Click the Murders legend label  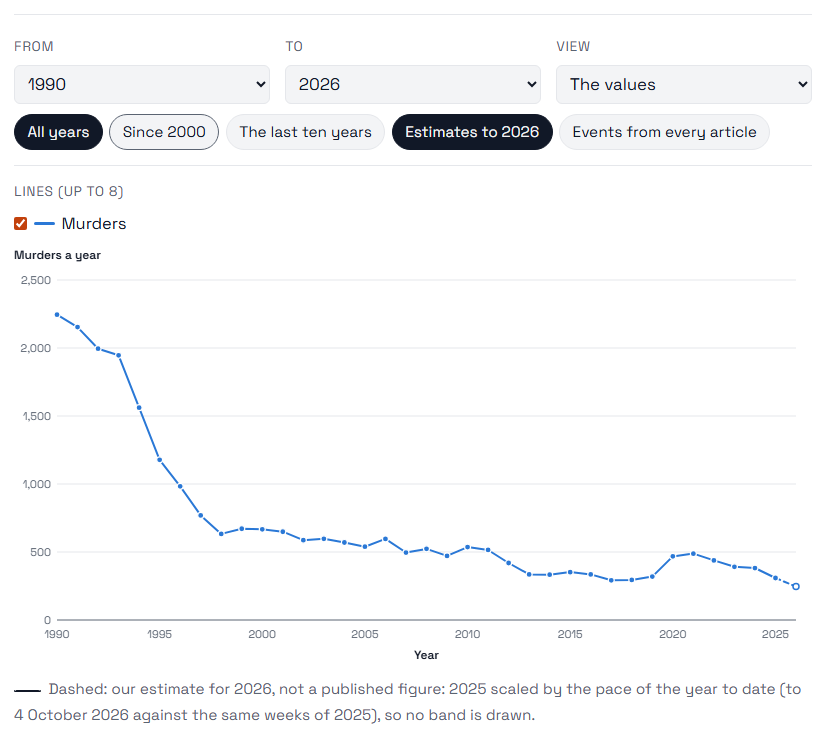[x=94, y=223]
